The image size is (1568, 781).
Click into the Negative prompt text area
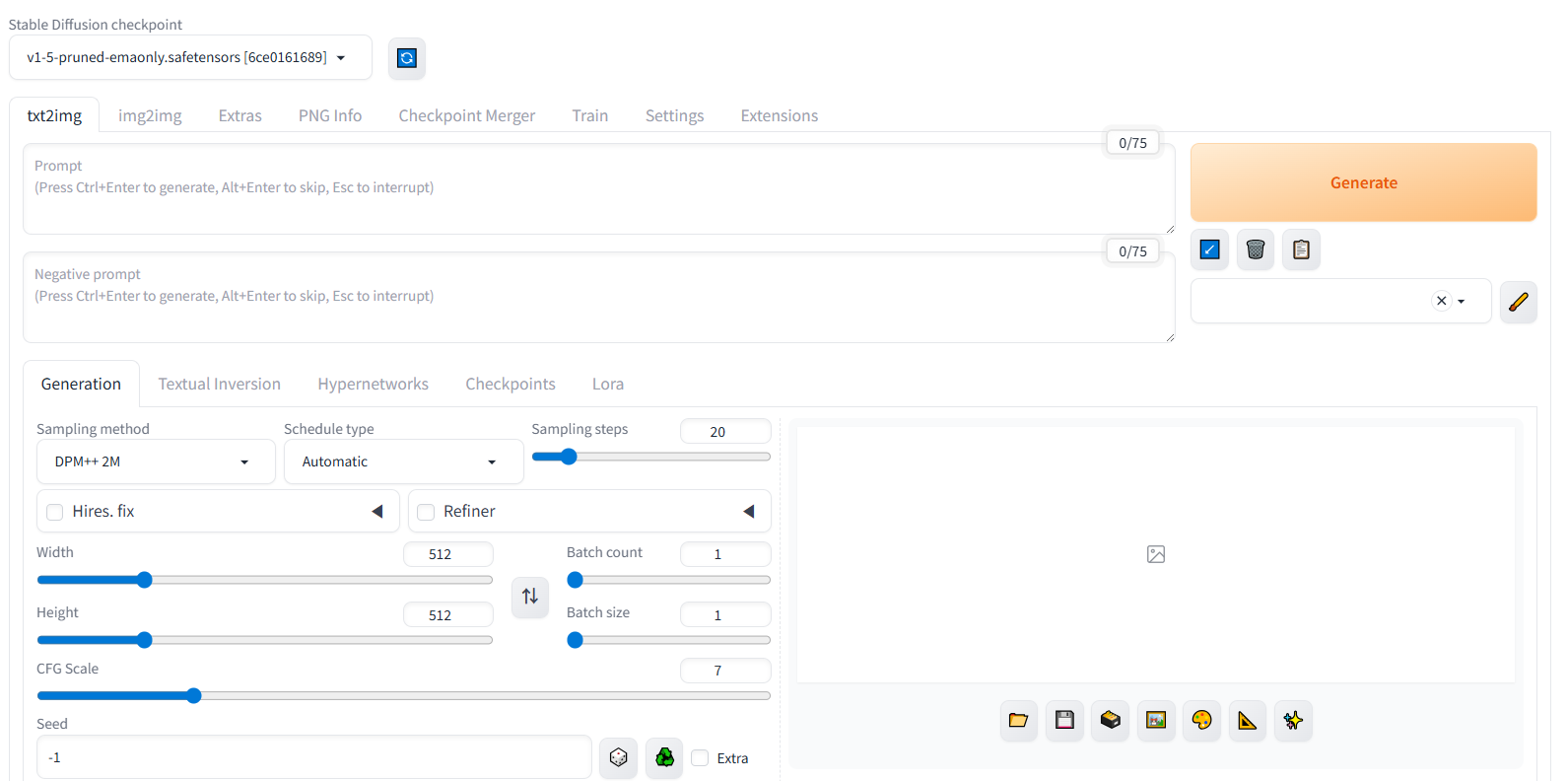tap(598, 298)
